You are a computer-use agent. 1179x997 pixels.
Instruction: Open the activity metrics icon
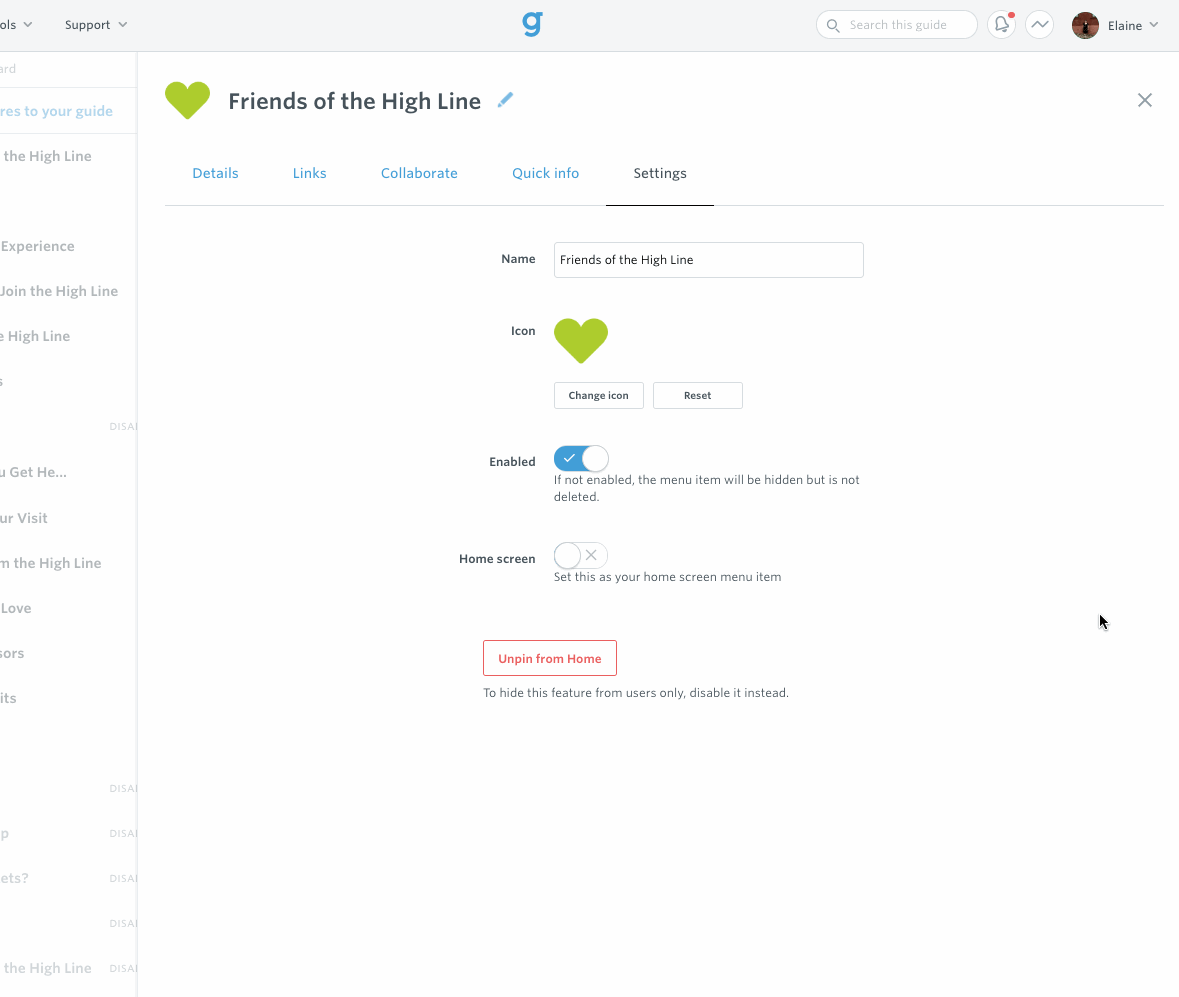pos(1039,25)
